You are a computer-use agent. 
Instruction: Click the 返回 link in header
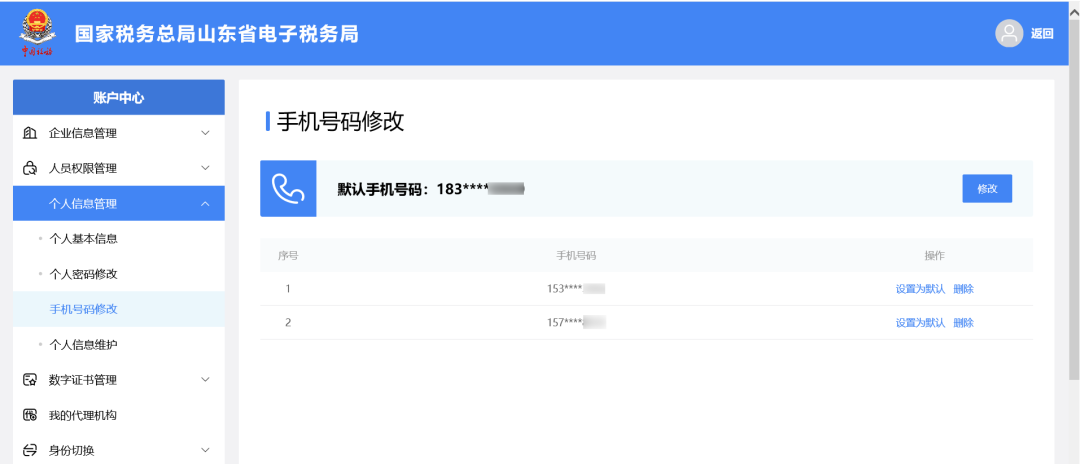tap(1041, 34)
